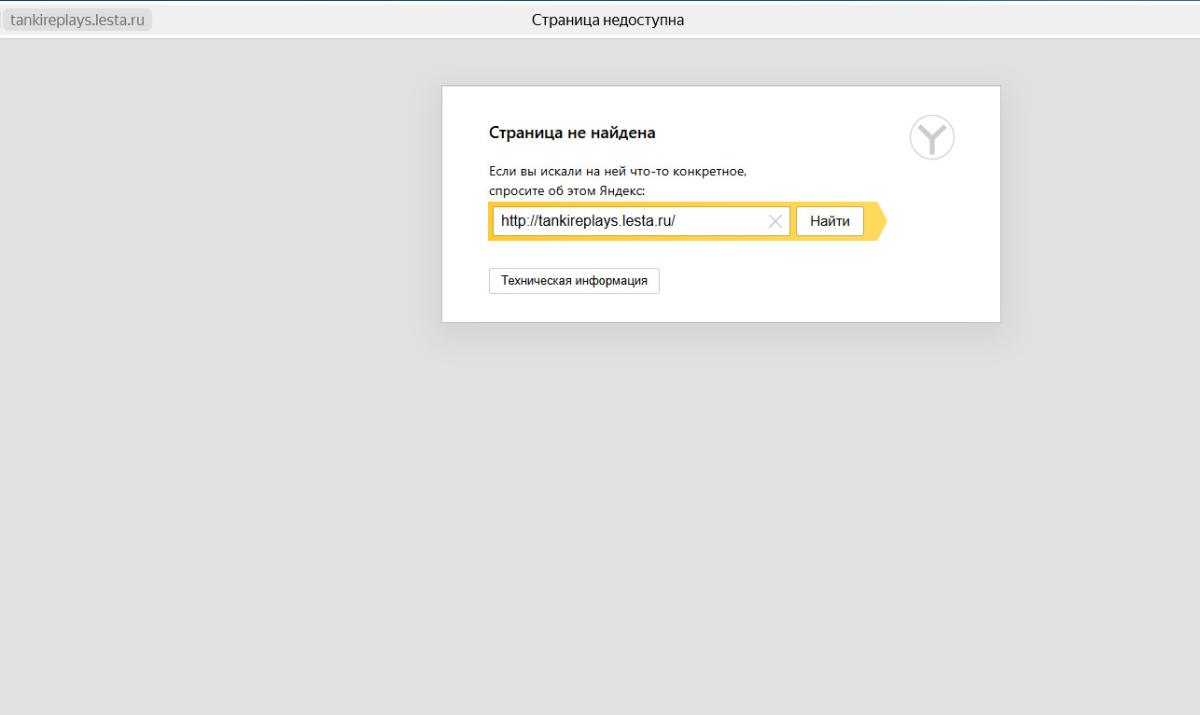This screenshot has width=1200, height=715.
Task: Open Техническая информация details
Action: point(574,281)
